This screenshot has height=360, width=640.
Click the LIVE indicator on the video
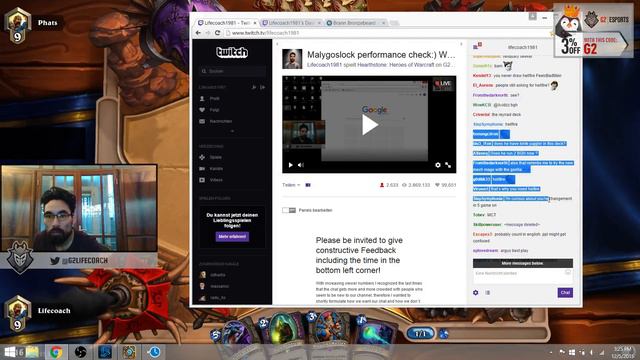click(x=443, y=84)
